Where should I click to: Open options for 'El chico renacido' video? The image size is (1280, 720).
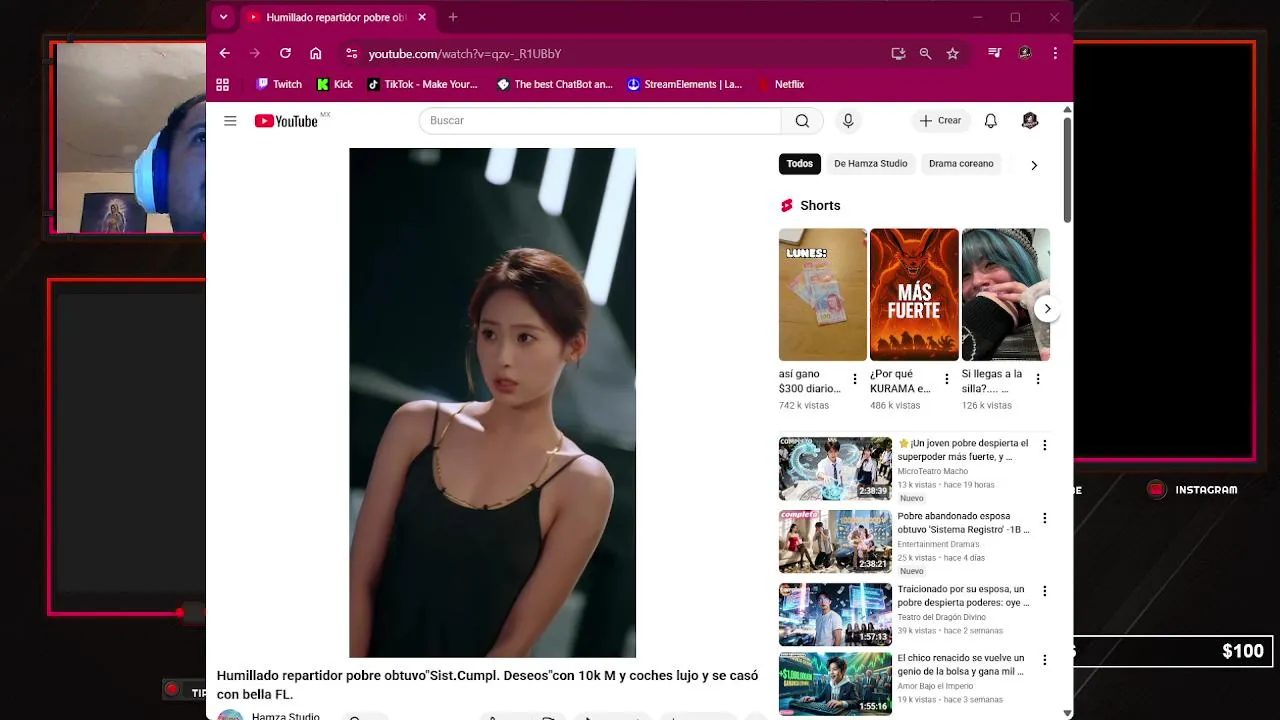click(1045, 660)
